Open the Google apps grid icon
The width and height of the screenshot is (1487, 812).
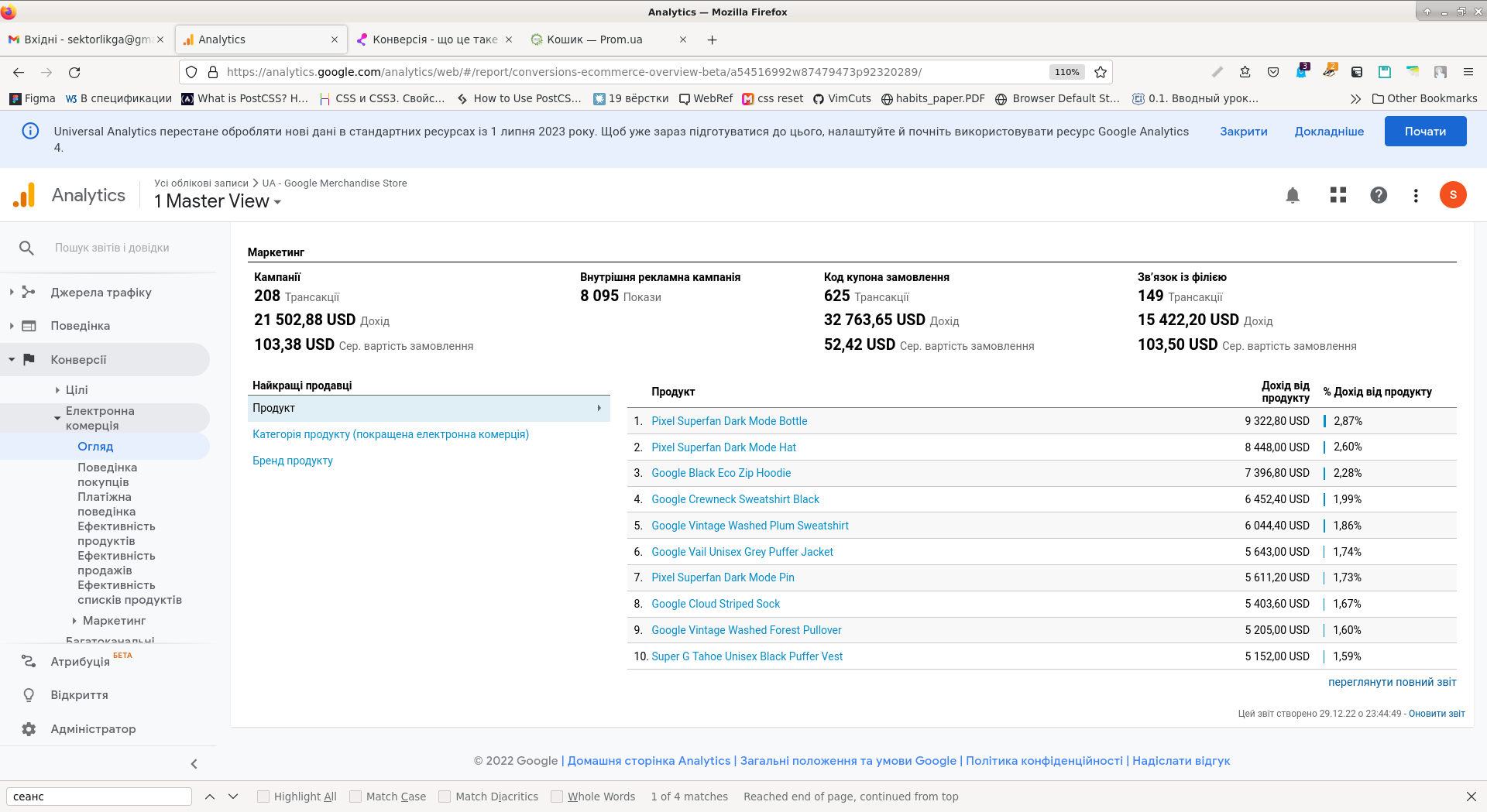pos(1338,195)
